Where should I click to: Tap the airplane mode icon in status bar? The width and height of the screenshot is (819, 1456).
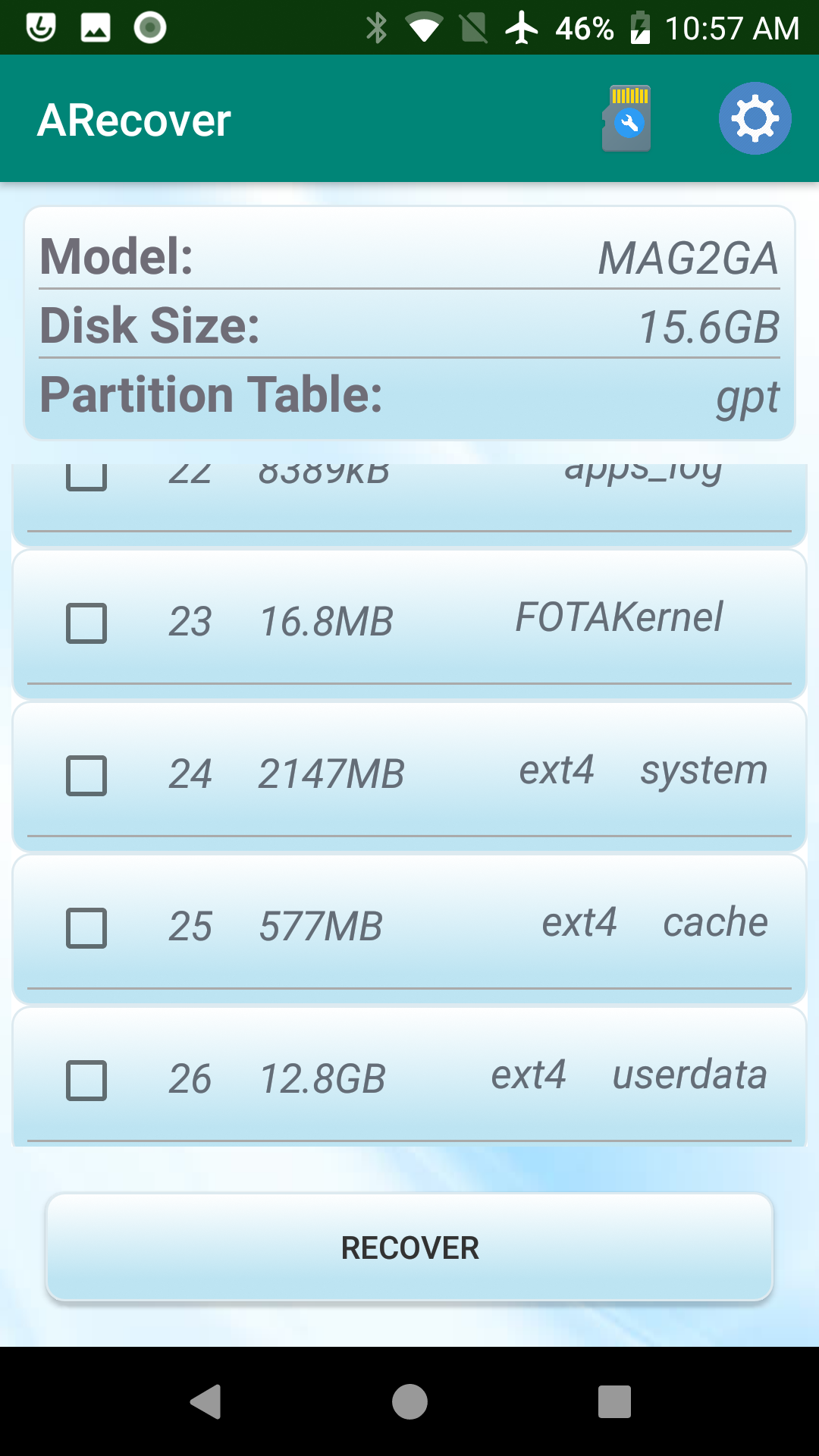[x=522, y=28]
